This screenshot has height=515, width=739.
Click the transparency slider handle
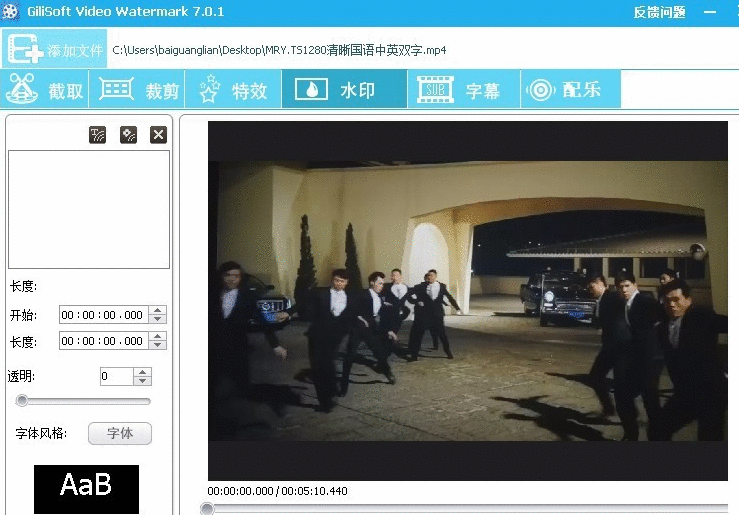22,401
